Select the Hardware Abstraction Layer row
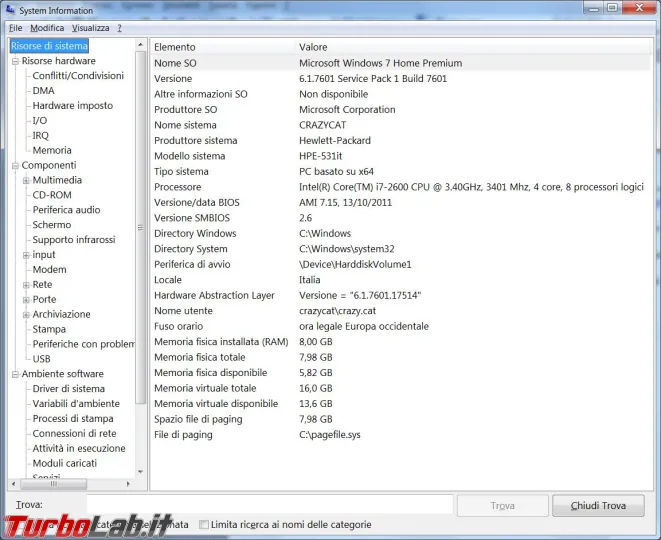 400,295
